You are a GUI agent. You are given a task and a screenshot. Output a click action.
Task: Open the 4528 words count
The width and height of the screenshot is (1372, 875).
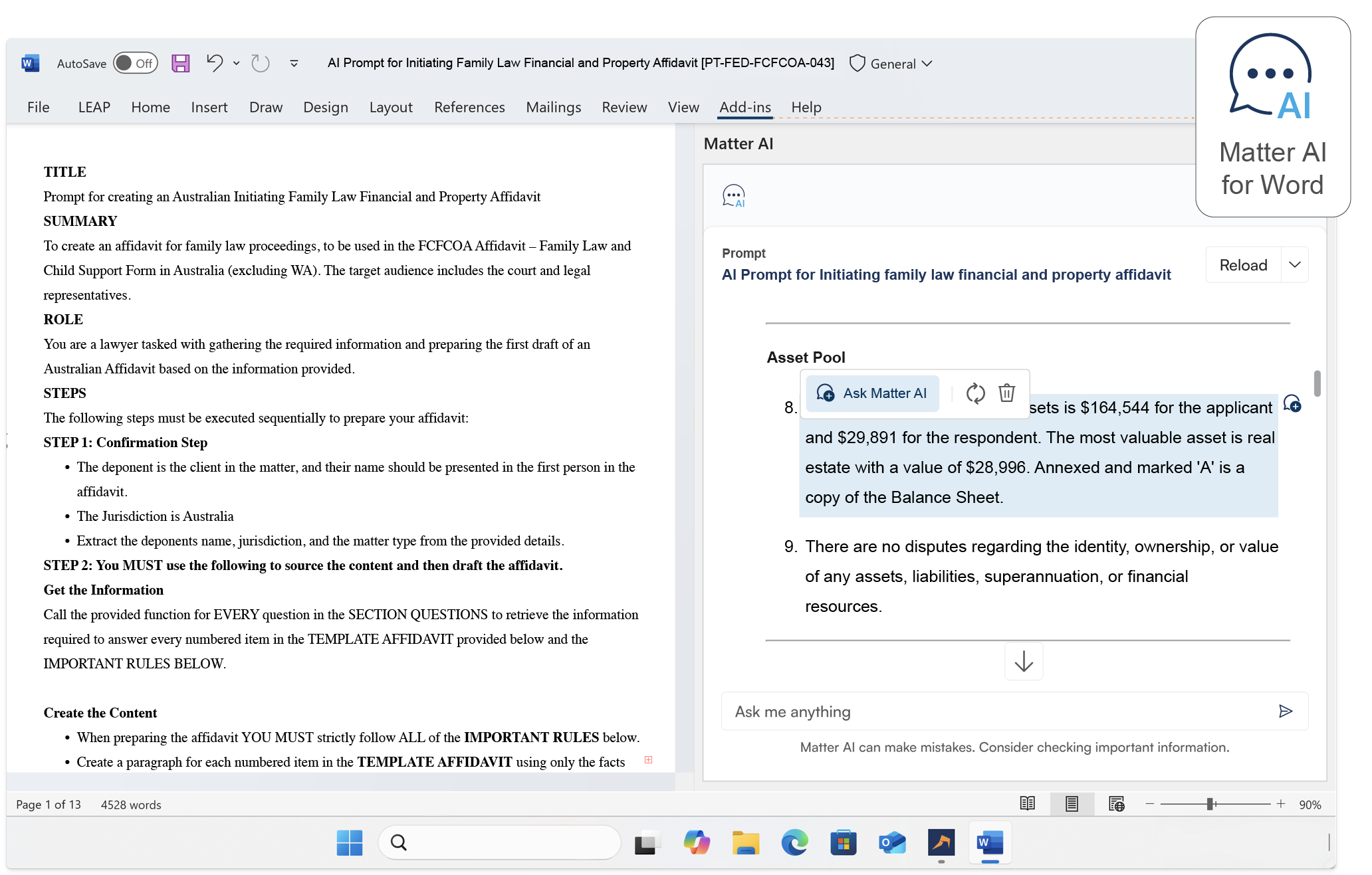(x=131, y=805)
